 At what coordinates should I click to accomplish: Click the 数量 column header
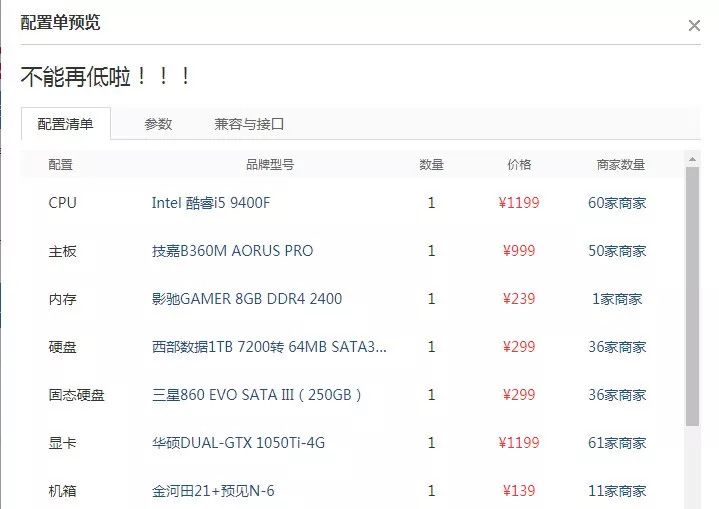click(431, 165)
